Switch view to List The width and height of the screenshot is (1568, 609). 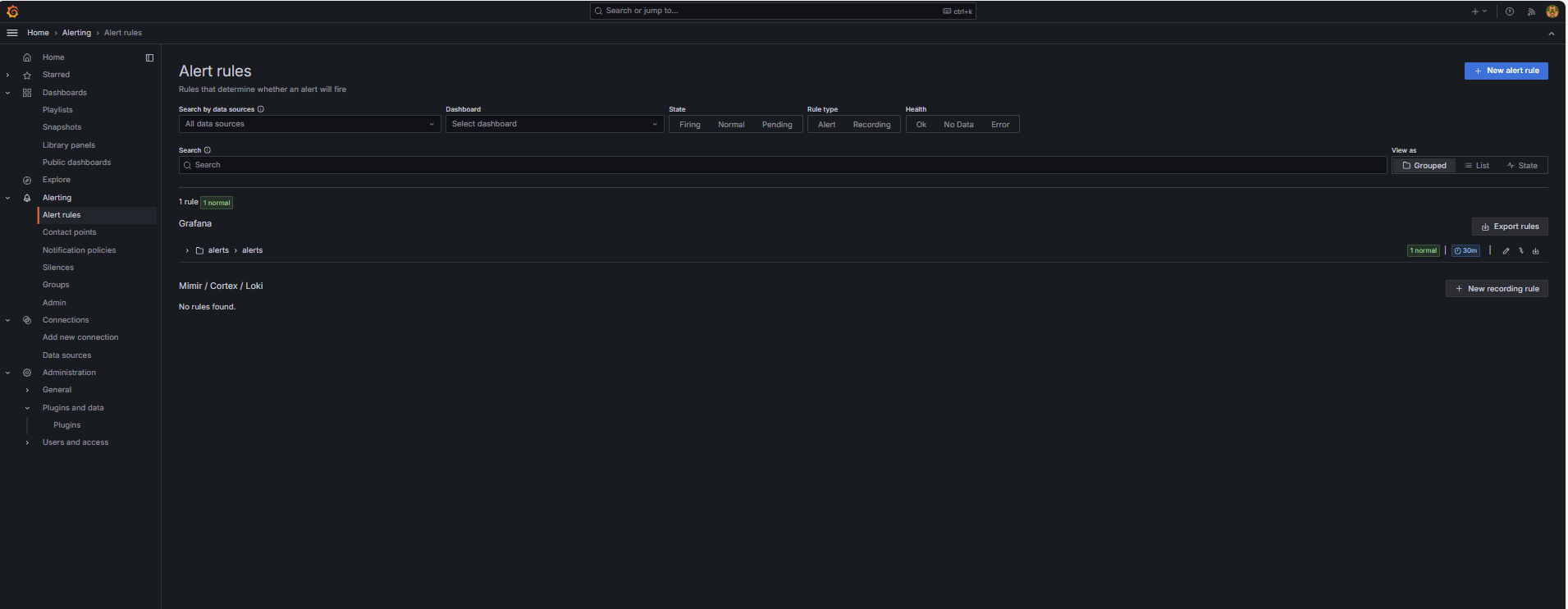[1477, 166]
